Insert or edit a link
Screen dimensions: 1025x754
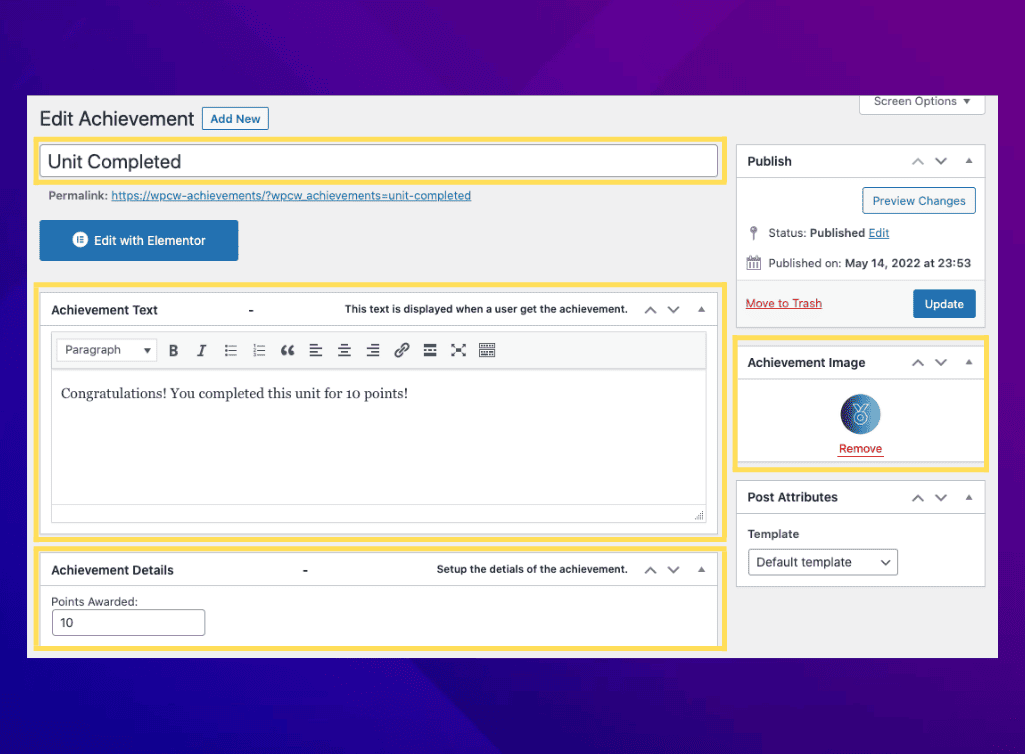click(401, 351)
